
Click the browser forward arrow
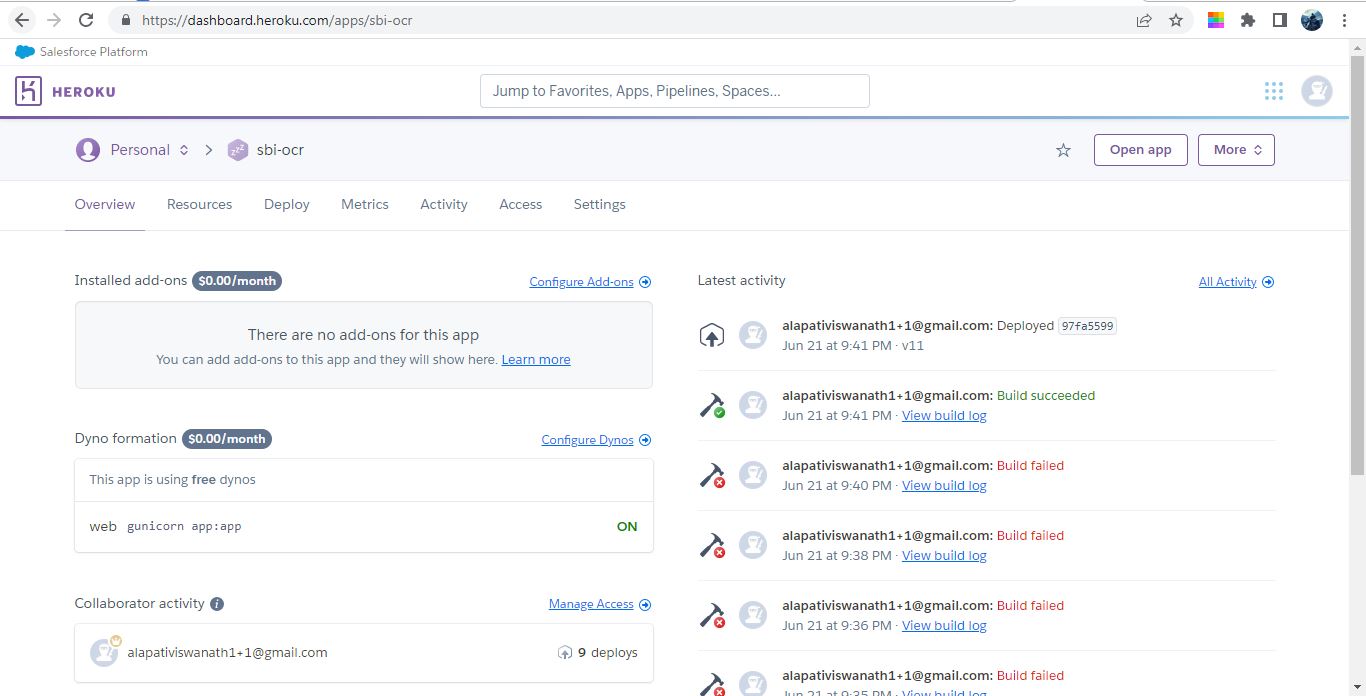pyautogui.click(x=54, y=20)
